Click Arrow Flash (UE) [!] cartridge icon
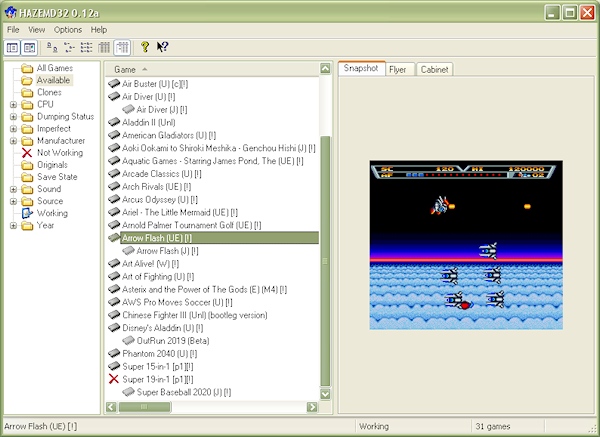Image resolution: width=600 pixels, height=437 pixels. point(114,238)
